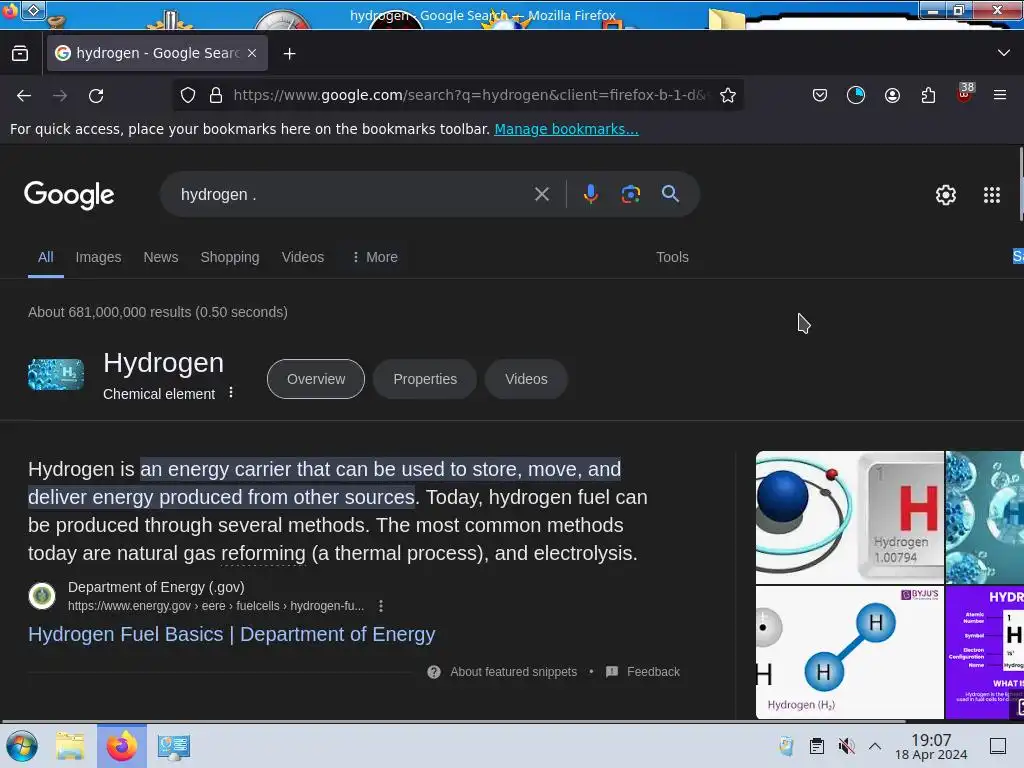
Task: Open the purple HYDROGEN facts image
Action: tap(985, 652)
